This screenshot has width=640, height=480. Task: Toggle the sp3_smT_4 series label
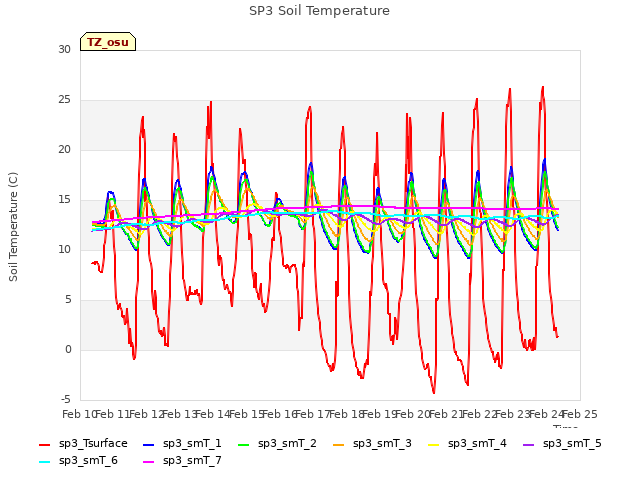pos(477,444)
